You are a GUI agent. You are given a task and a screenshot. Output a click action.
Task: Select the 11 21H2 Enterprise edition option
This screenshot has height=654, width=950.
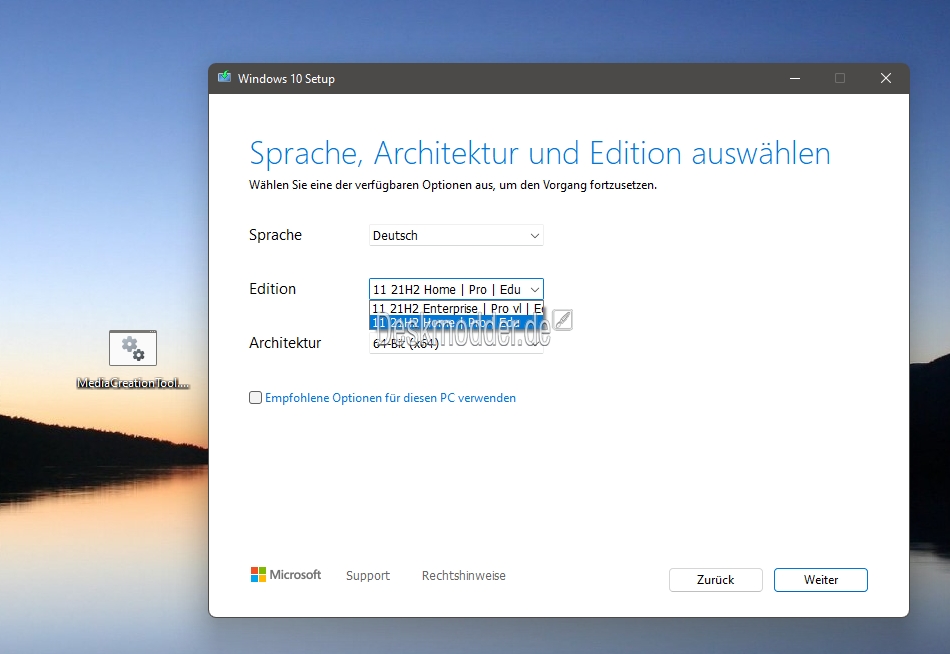pyautogui.click(x=456, y=308)
